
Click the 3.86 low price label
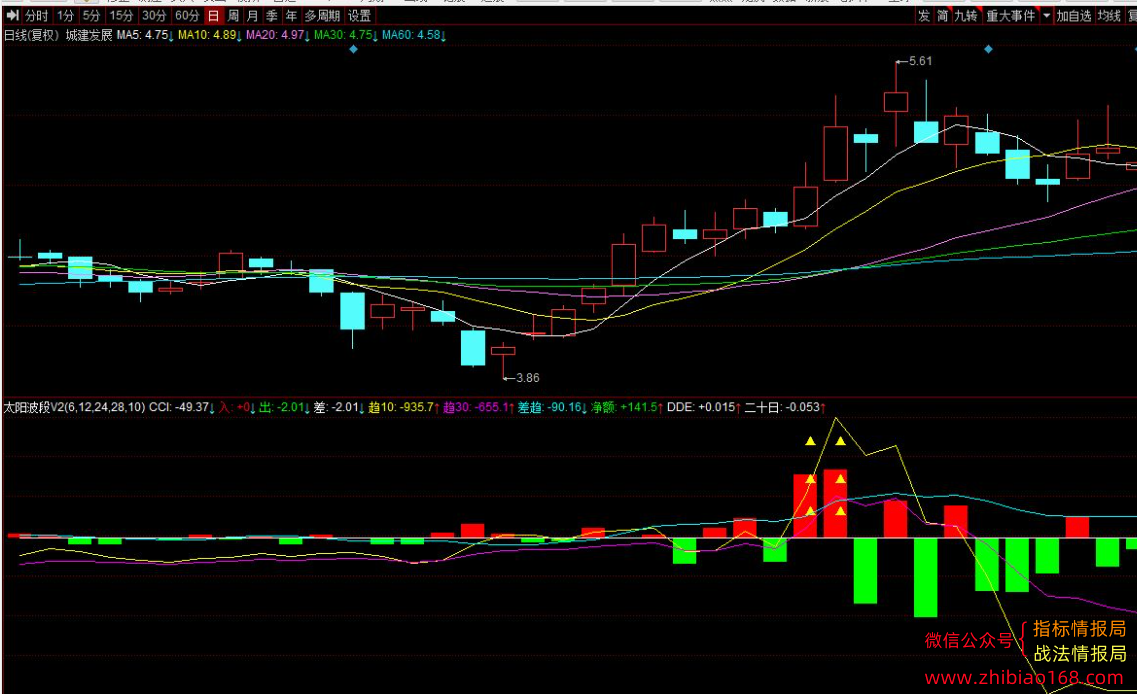click(x=527, y=378)
